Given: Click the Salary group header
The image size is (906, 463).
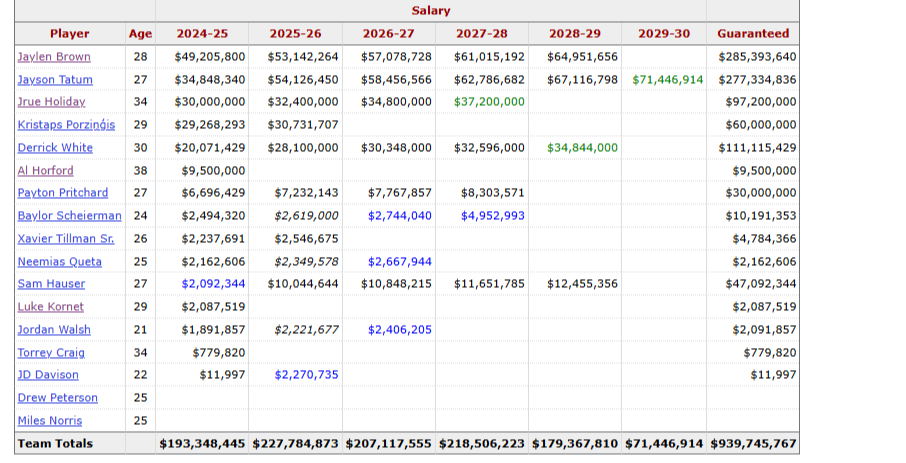Looking at the screenshot, I should click(430, 10).
